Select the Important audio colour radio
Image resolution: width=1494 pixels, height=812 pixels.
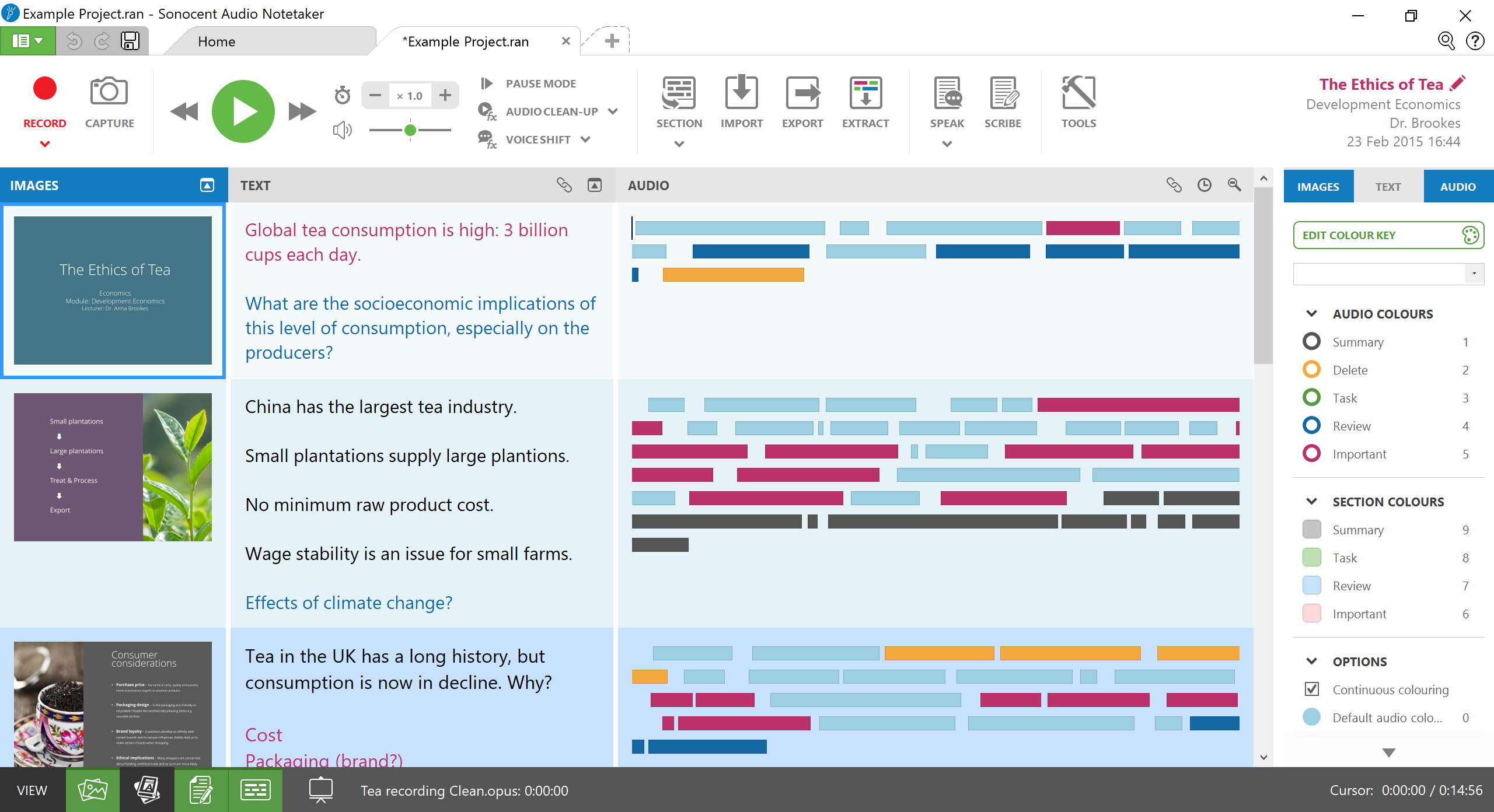pos(1311,453)
